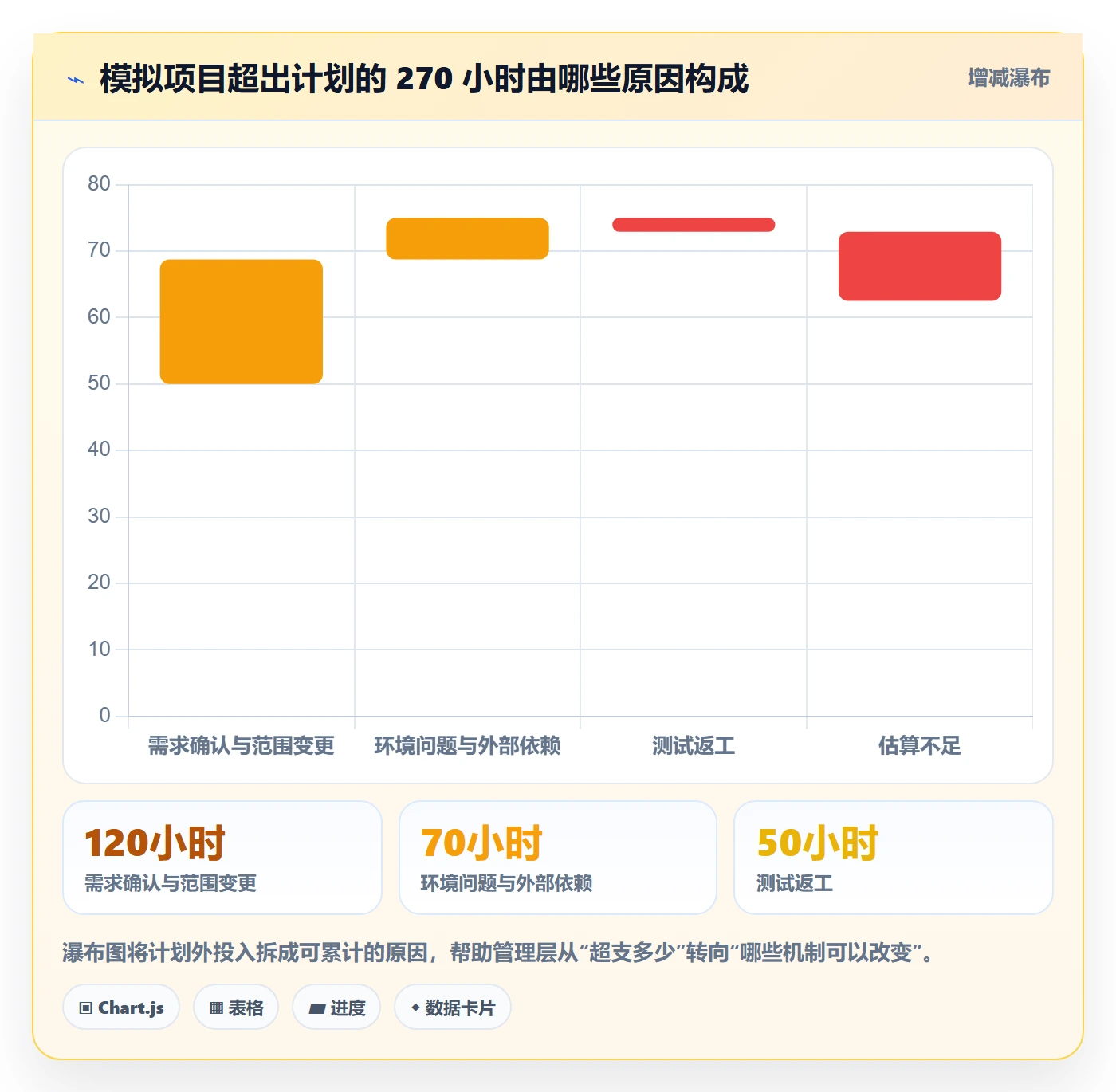
Task: Click the 120小时 value text
Action: pyautogui.click(x=155, y=843)
